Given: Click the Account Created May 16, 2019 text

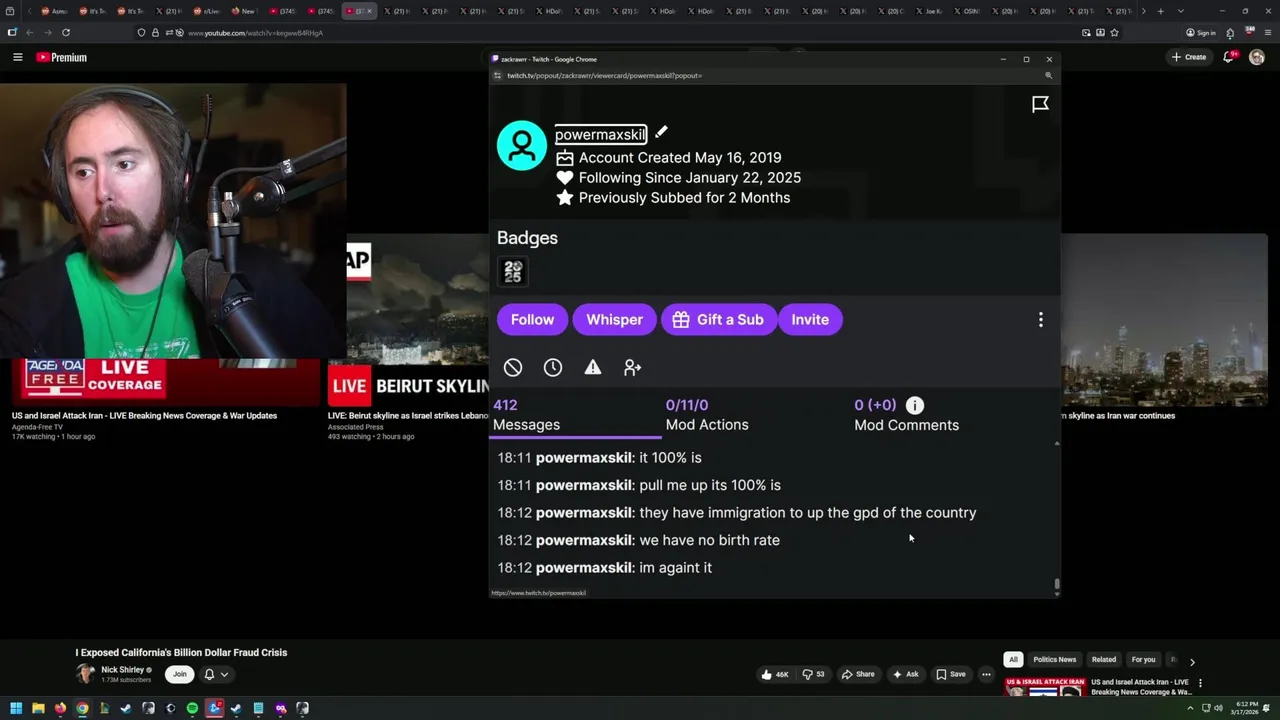Looking at the screenshot, I should pyautogui.click(x=680, y=157).
